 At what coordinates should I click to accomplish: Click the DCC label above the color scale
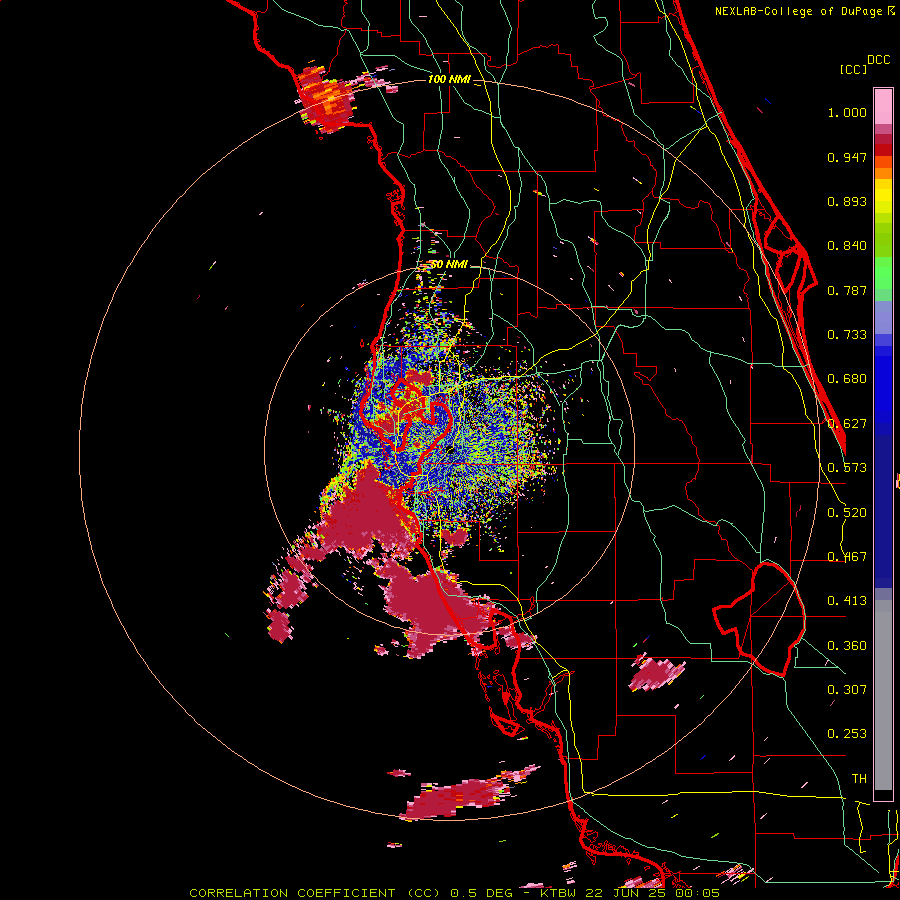[x=878, y=60]
